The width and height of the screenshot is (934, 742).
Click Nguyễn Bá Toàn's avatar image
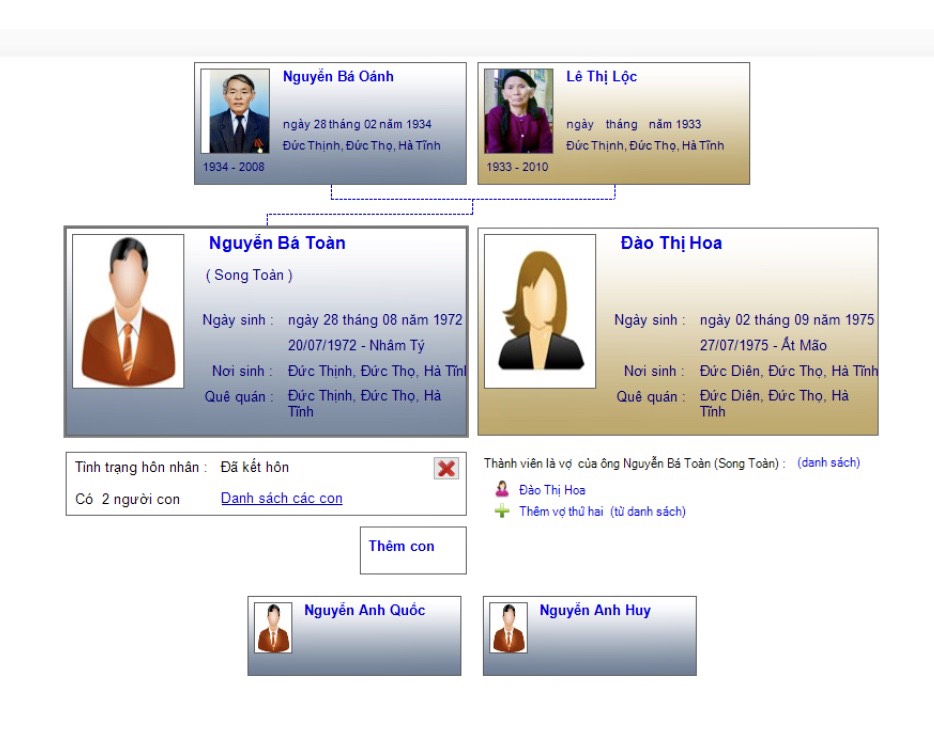click(128, 311)
